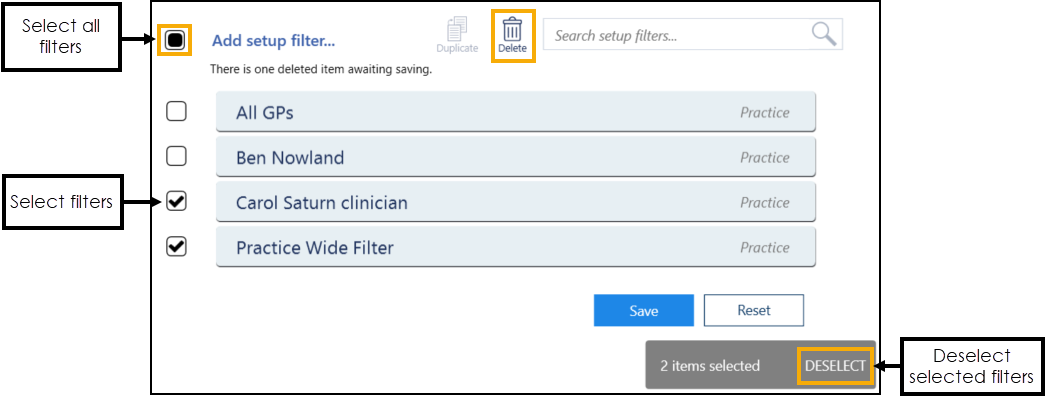Image resolution: width=1047 pixels, height=398 pixels.
Task: Click the Select all filters callout label
Action: pyautogui.click(x=61, y=37)
